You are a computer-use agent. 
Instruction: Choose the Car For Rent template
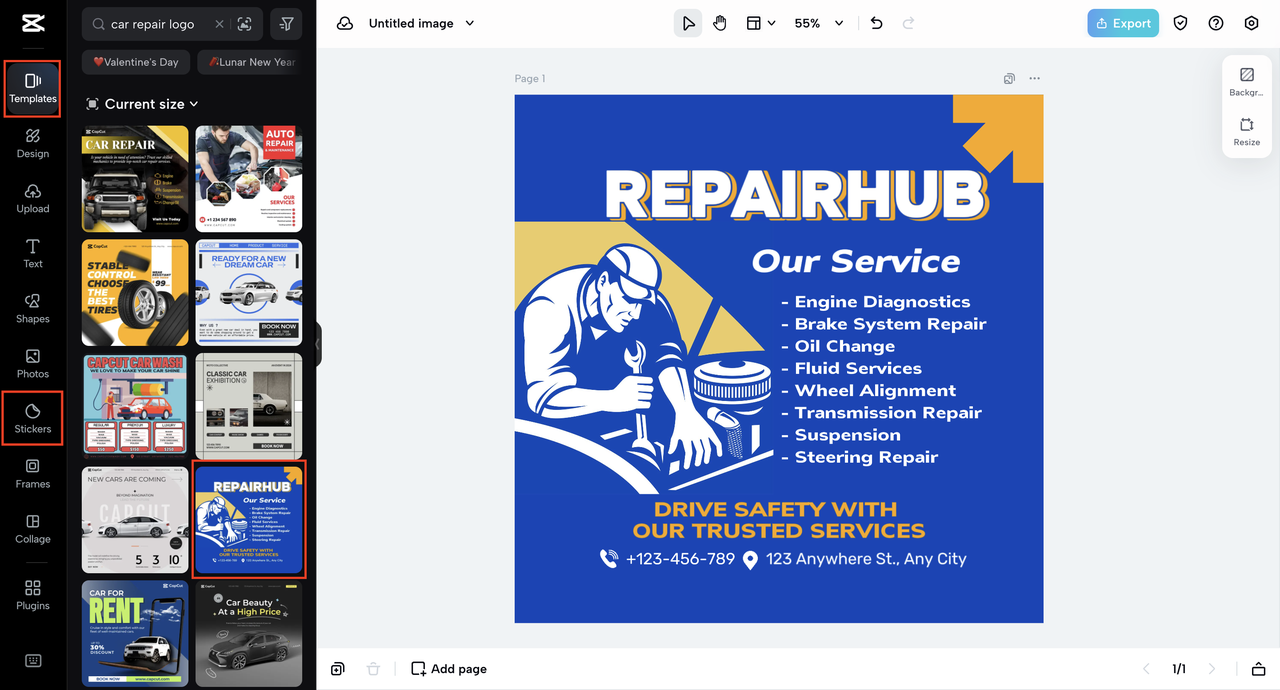(135, 633)
